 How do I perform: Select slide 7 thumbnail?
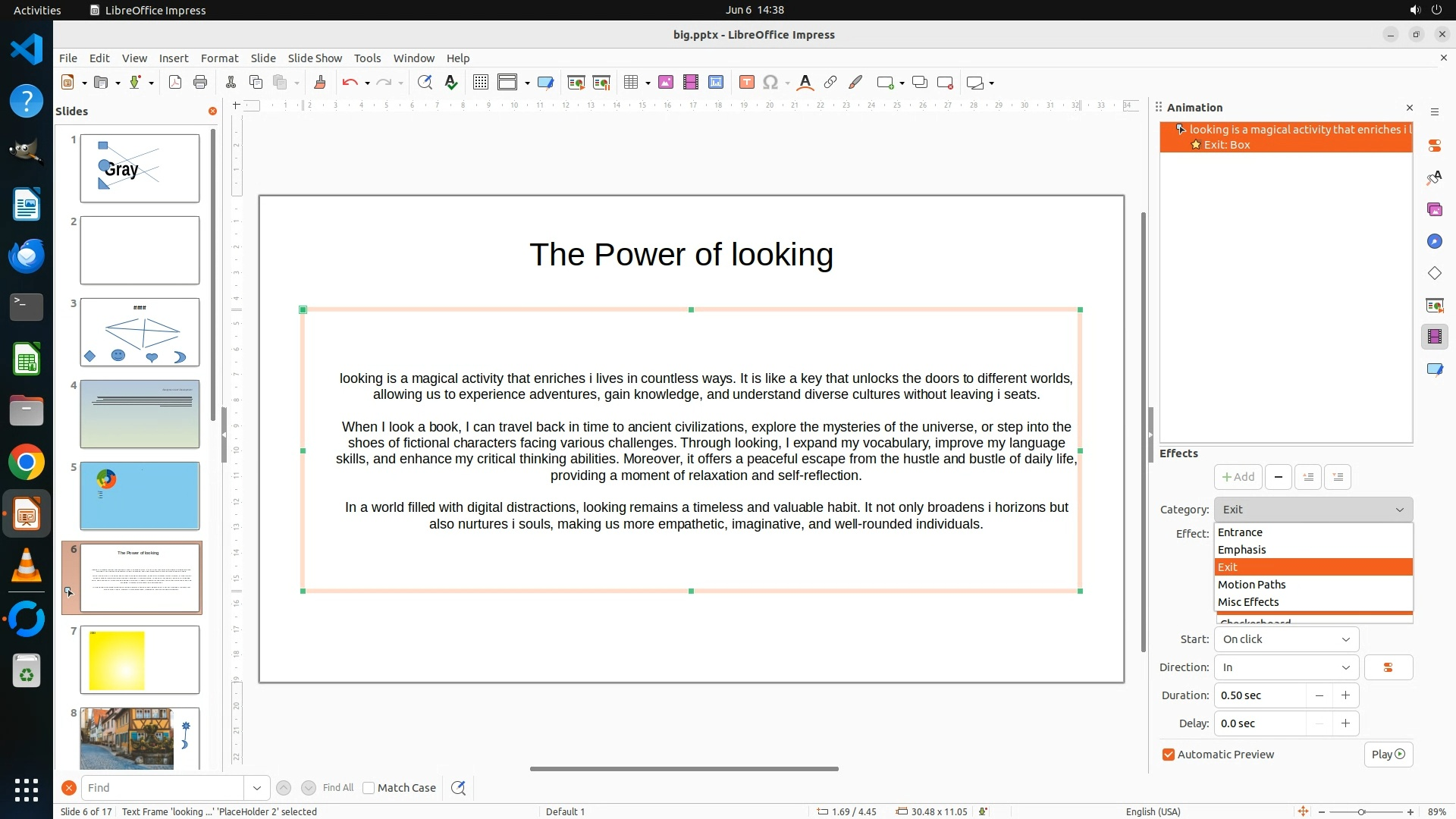pos(140,660)
